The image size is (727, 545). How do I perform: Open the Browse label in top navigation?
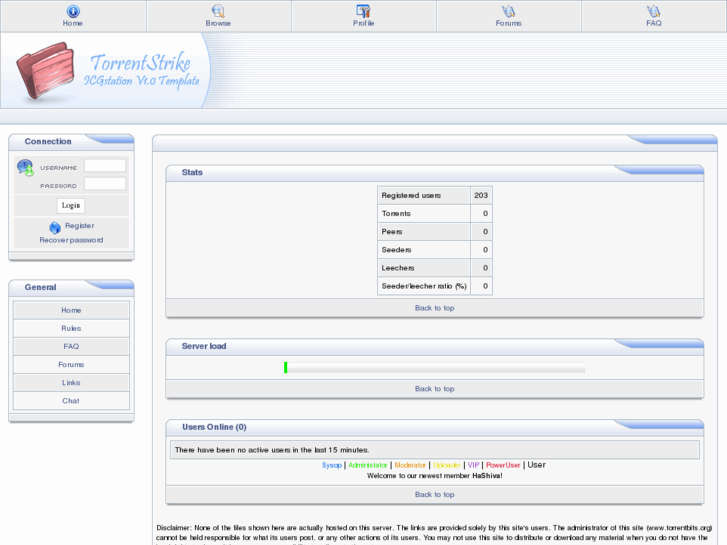pos(218,23)
